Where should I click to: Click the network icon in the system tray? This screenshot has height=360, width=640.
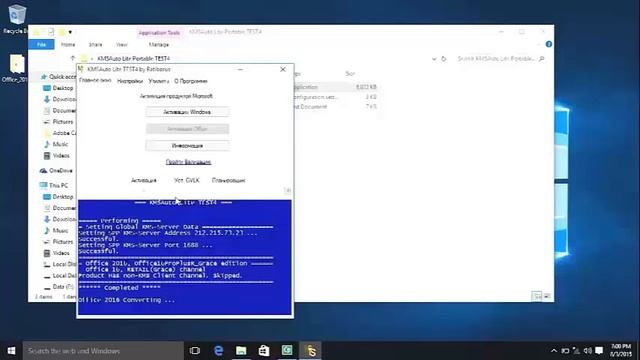click(x=576, y=351)
